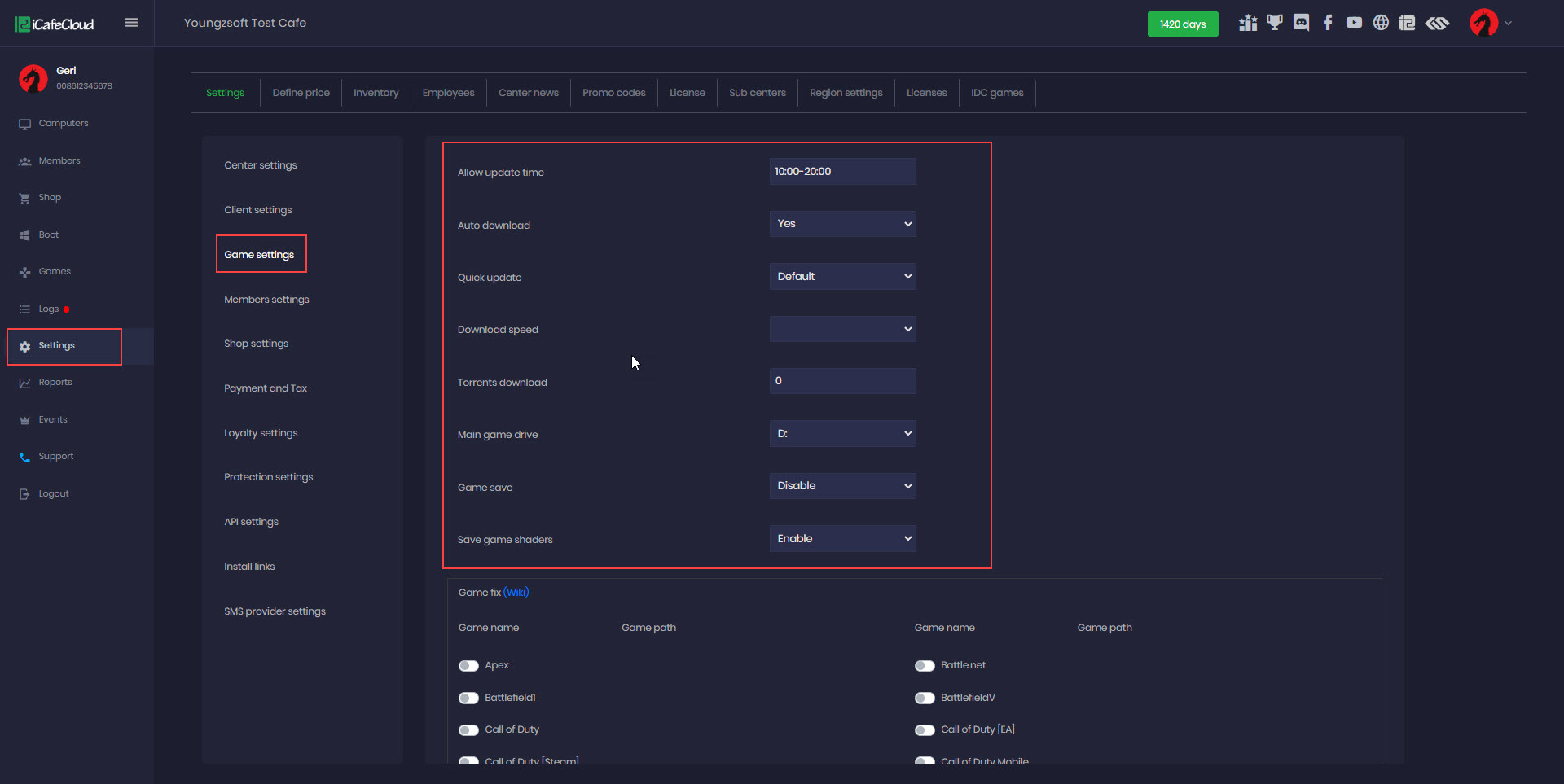Toggle the BattlefieldV game fix

[925, 699]
